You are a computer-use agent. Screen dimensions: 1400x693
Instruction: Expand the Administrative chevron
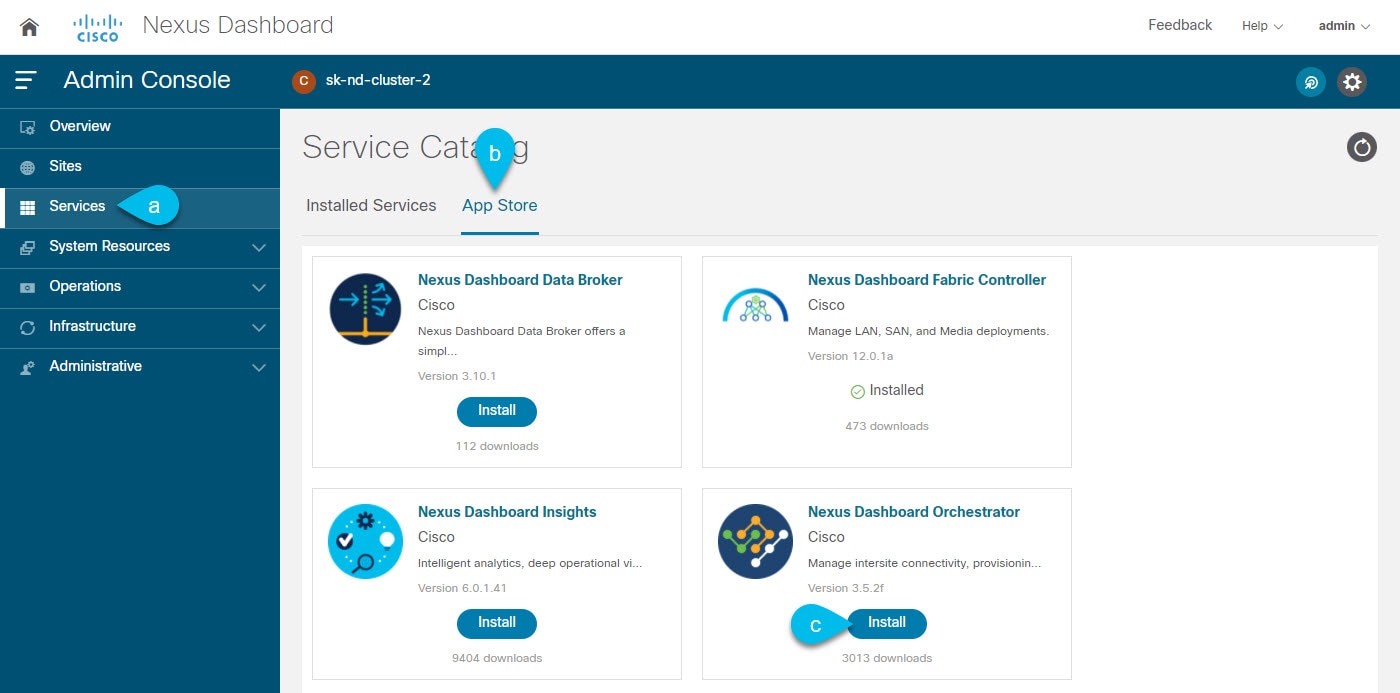tap(259, 367)
